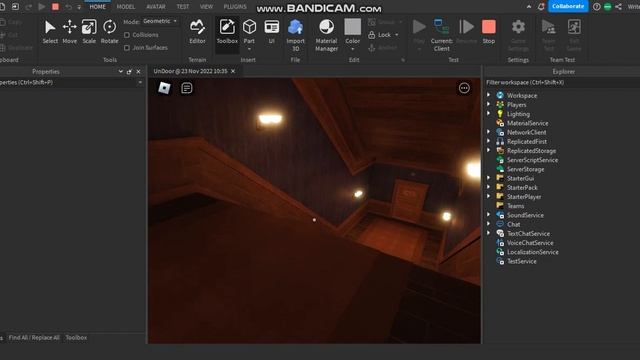Expand the Players node
Image resolution: width=640 pixels, height=360 pixels.
[489, 104]
